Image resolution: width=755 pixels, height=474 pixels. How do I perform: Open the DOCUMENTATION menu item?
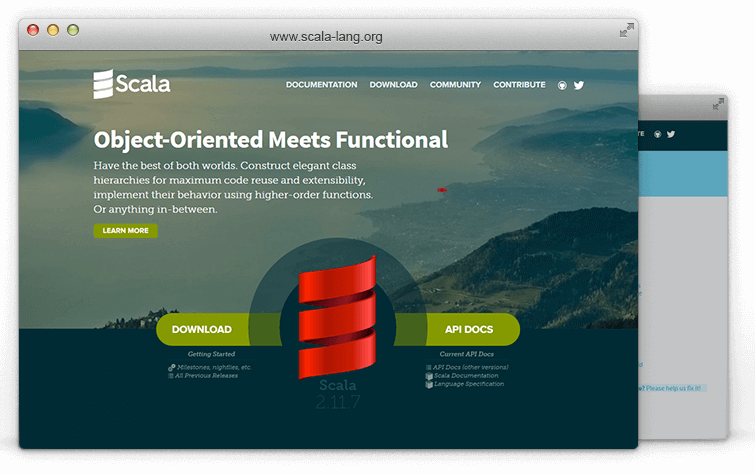click(x=321, y=85)
